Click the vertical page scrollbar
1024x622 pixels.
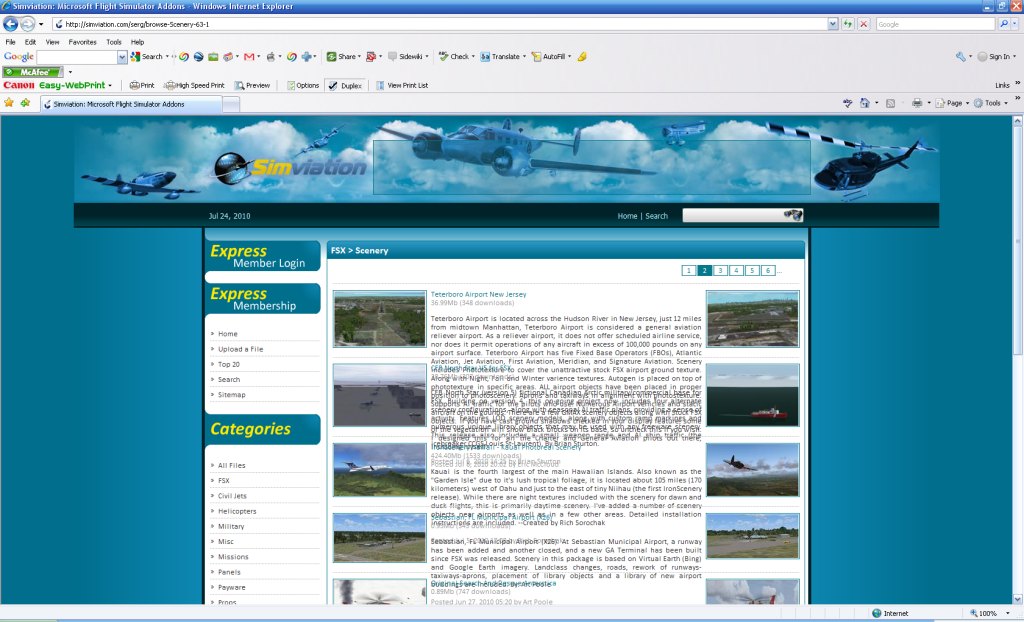pyautogui.click(x=1017, y=359)
